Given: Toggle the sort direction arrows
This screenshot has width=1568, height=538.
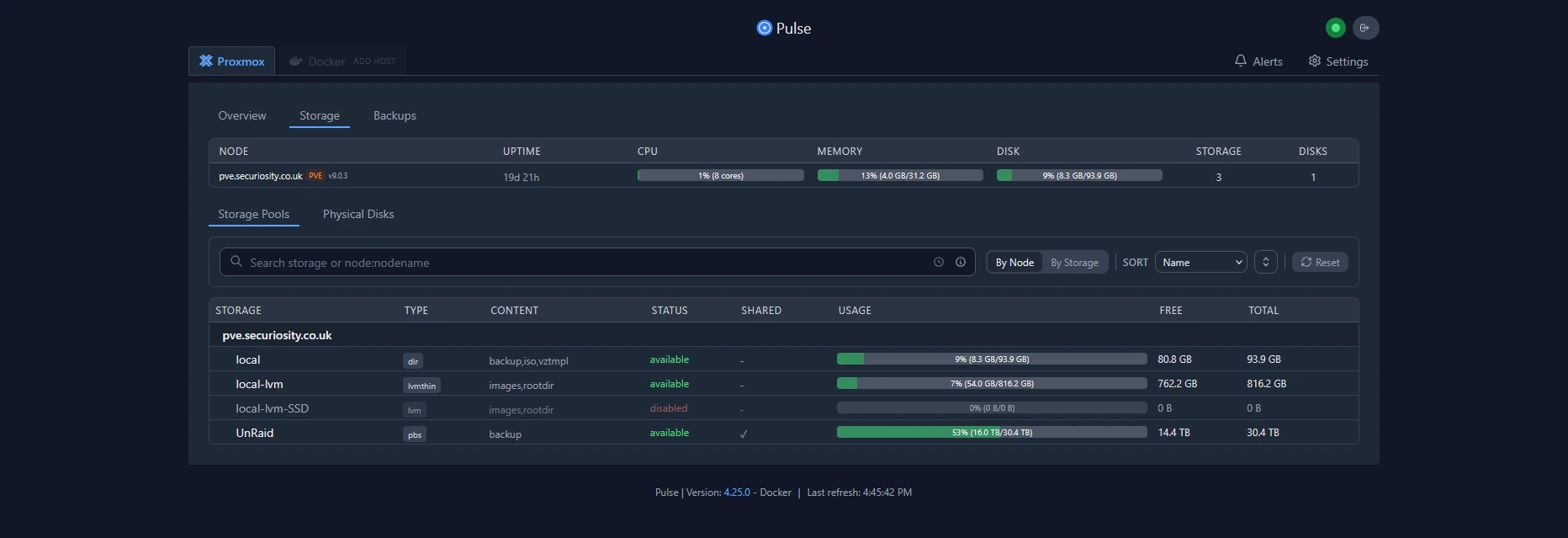Looking at the screenshot, I should [x=1265, y=262].
